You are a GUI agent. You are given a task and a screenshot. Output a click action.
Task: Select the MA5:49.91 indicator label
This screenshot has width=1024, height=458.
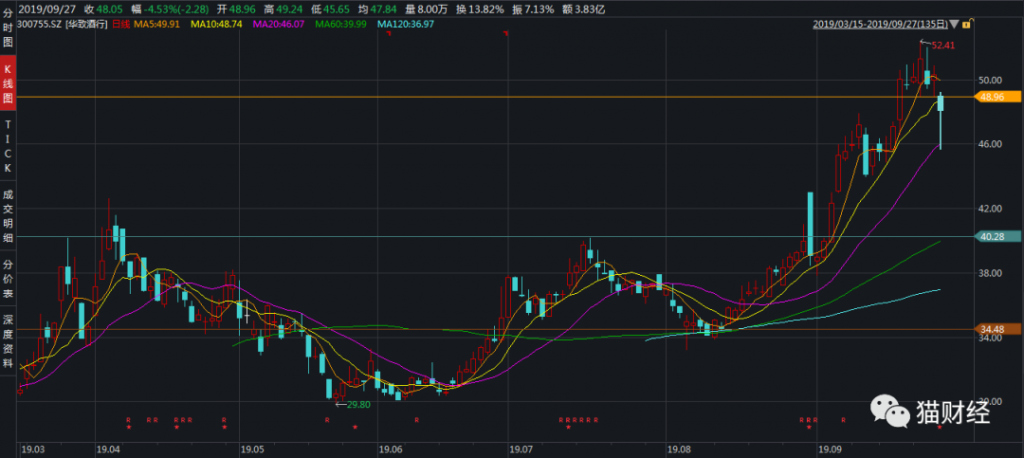pyautogui.click(x=159, y=24)
